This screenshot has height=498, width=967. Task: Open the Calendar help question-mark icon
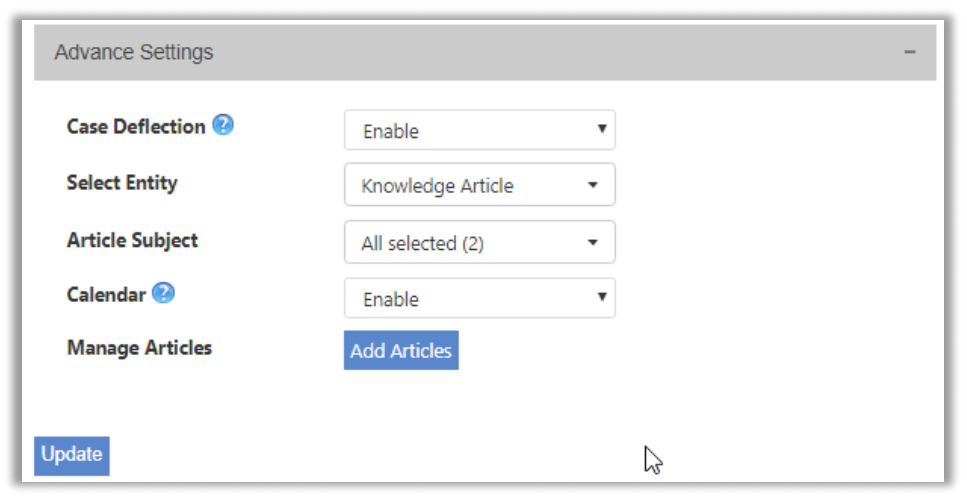[x=163, y=293]
